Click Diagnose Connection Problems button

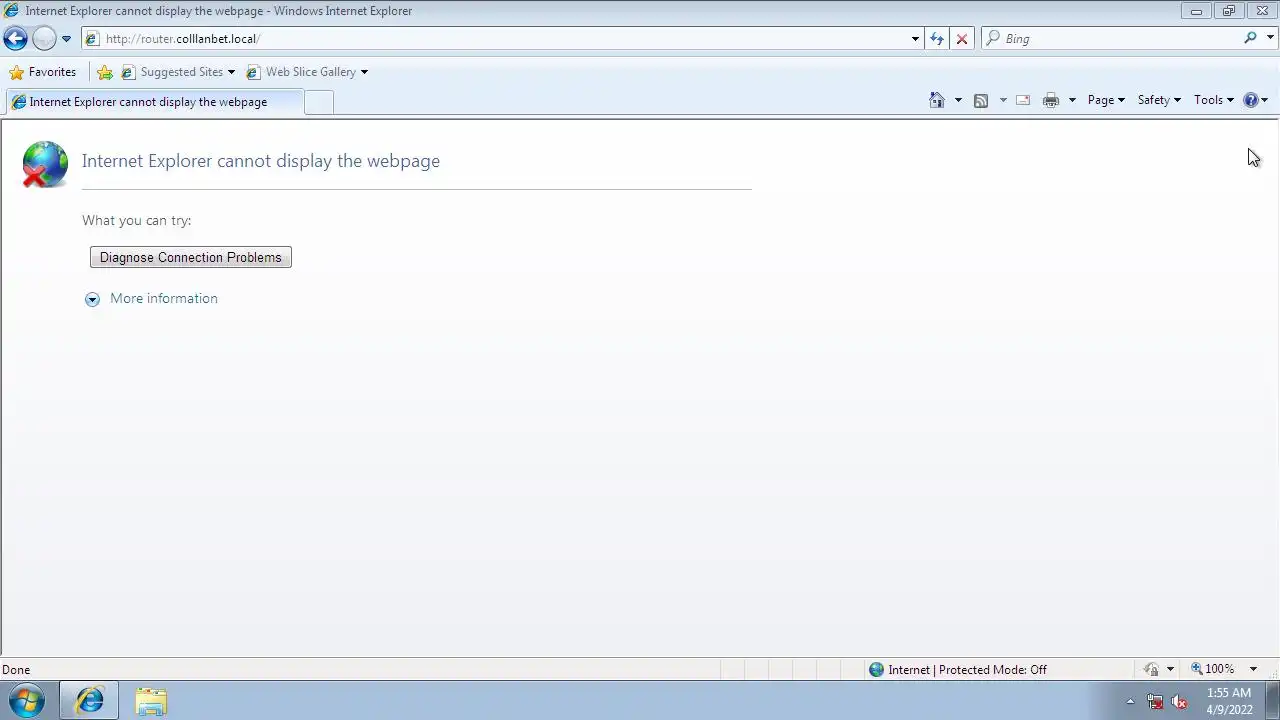point(191,258)
